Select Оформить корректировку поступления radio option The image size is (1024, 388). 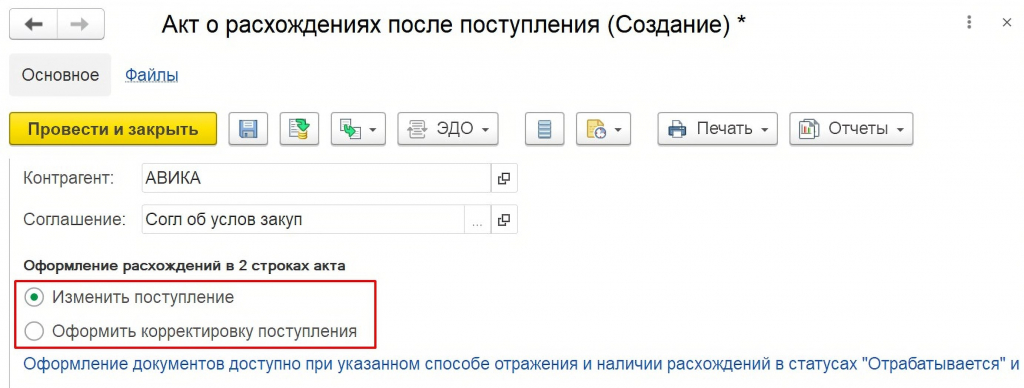tap(191, 331)
